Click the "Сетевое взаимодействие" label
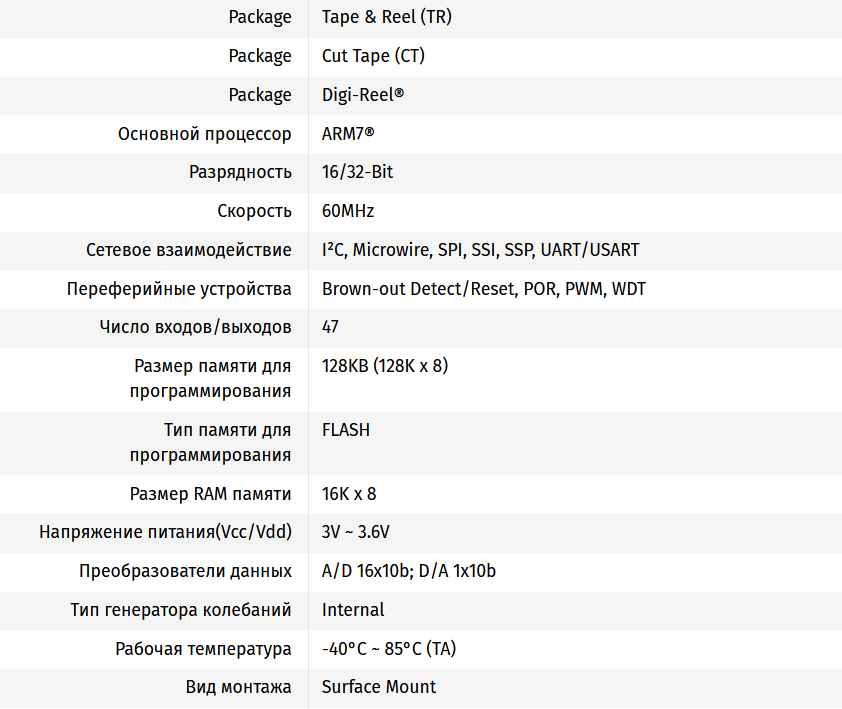Screen dimensions: 842x709 tap(189, 250)
